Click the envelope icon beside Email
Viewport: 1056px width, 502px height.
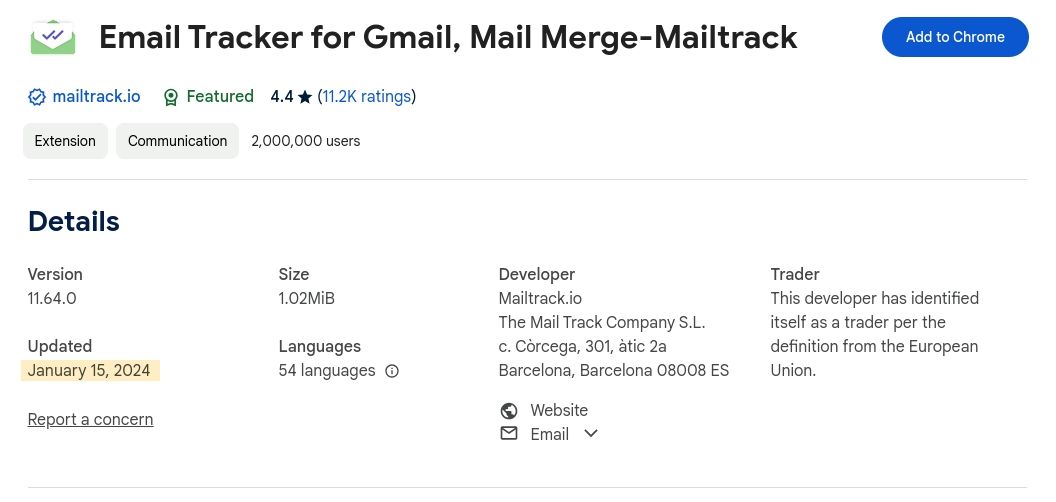coord(509,433)
